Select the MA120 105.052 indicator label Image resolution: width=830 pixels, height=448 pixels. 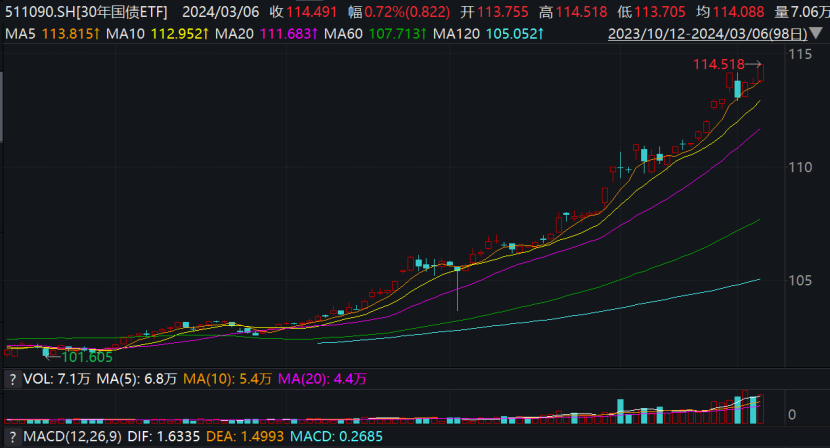(488, 34)
